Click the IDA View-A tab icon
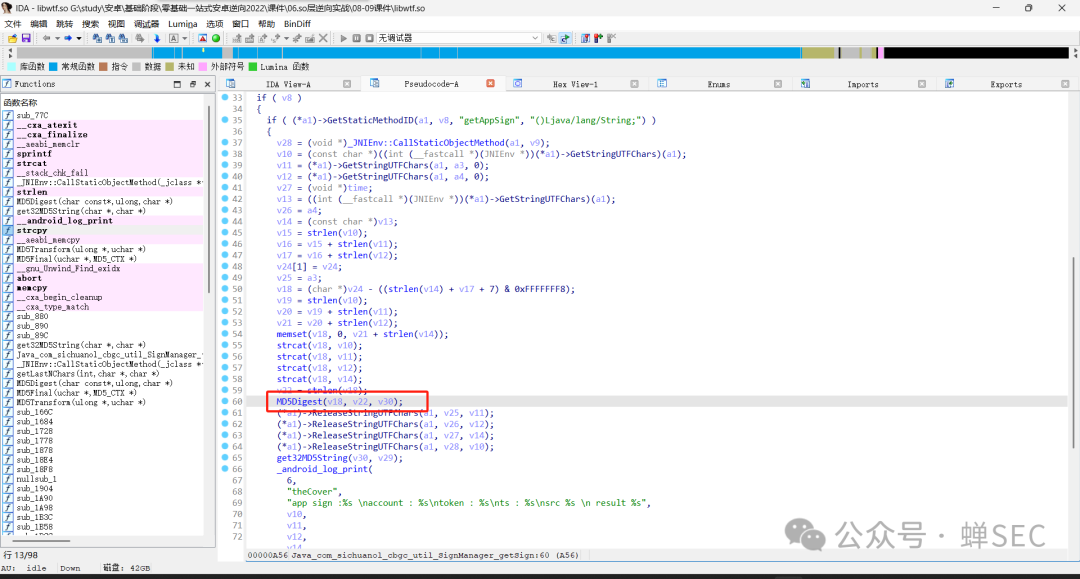This screenshot has width=1080, height=579. coord(231,83)
